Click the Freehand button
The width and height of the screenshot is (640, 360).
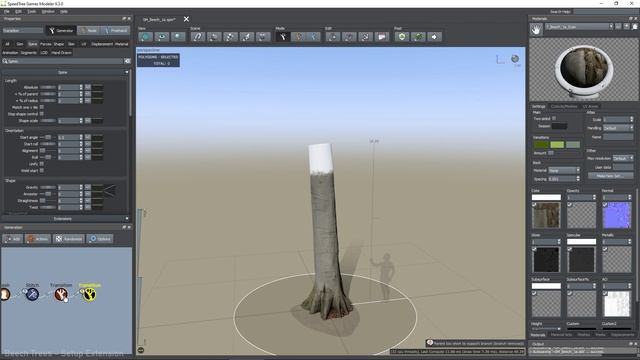(115, 30)
